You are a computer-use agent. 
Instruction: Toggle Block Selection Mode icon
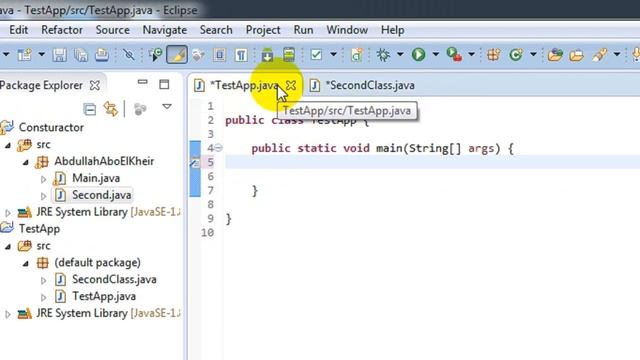tap(220, 55)
